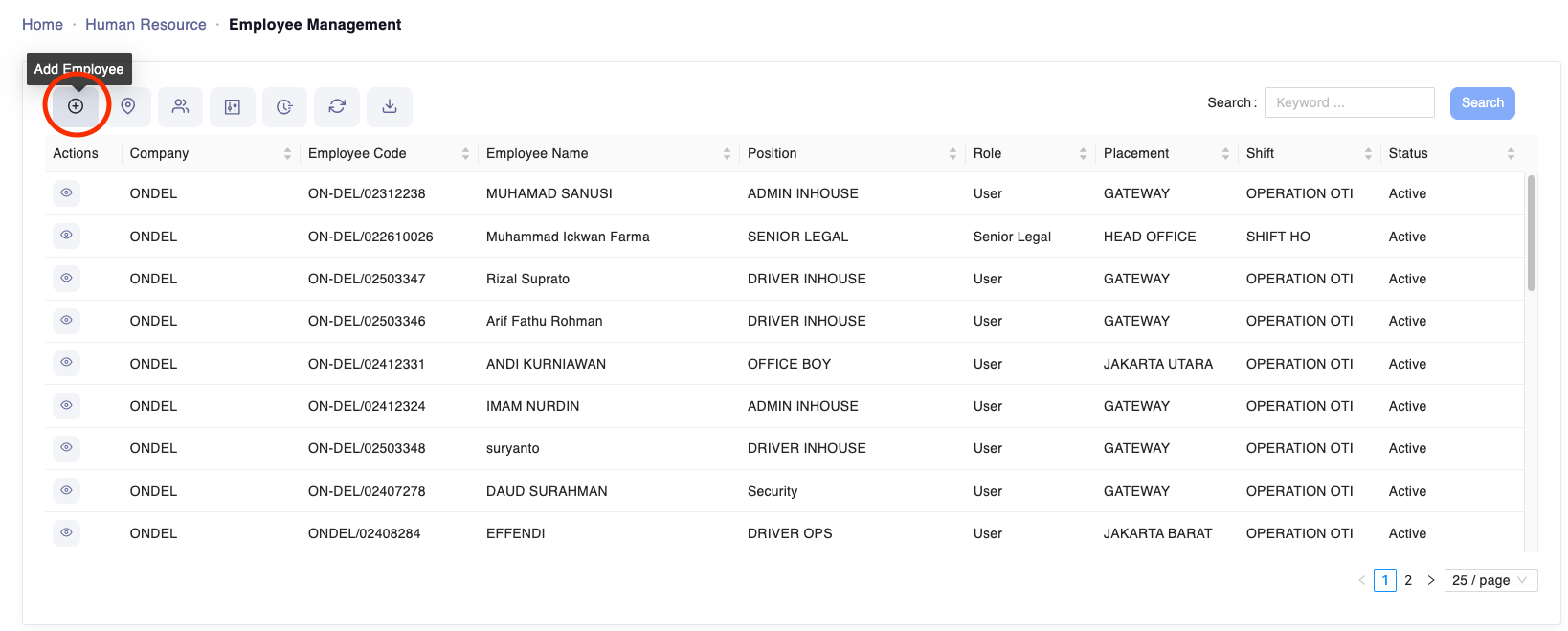
Task: Click eye icon for DAUD SURAHMAN row
Action: [x=66, y=490]
